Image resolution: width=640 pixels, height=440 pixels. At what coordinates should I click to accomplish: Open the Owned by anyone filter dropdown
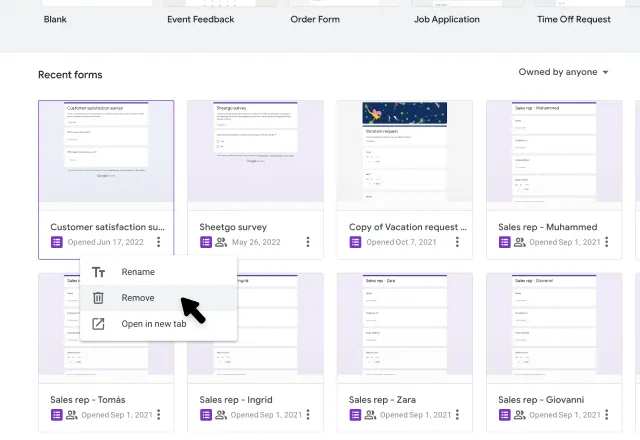tap(563, 72)
